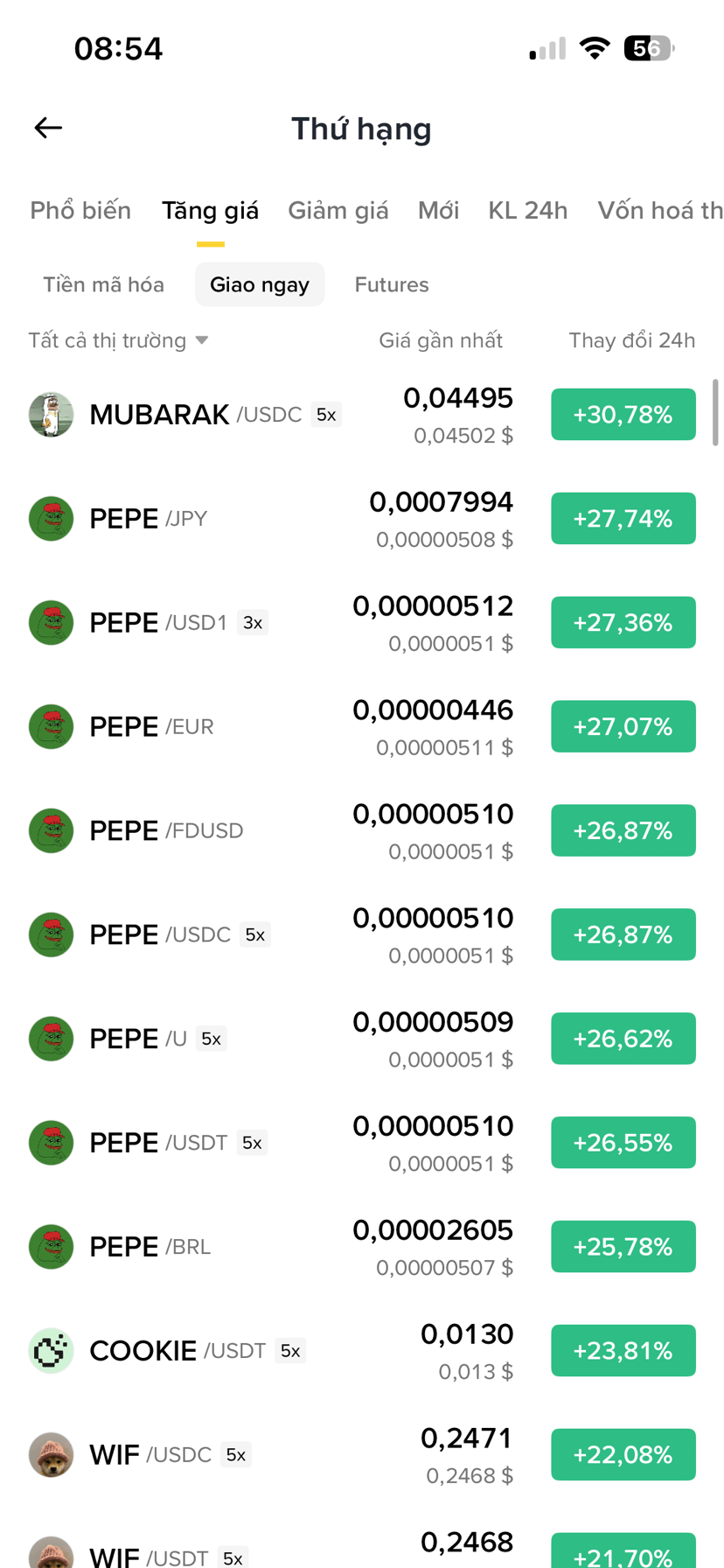Tap the Wi-Fi status icon
Viewport: 724px width, 1568px height.
(595, 48)
